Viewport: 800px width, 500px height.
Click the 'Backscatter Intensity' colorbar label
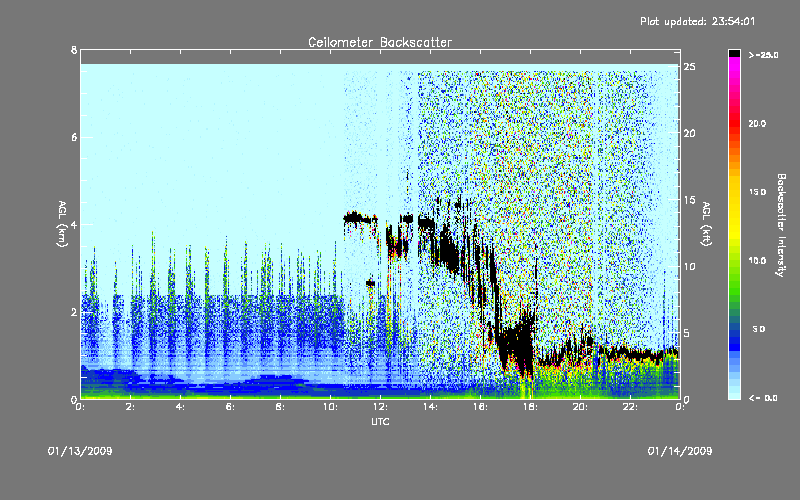point(781,225)
